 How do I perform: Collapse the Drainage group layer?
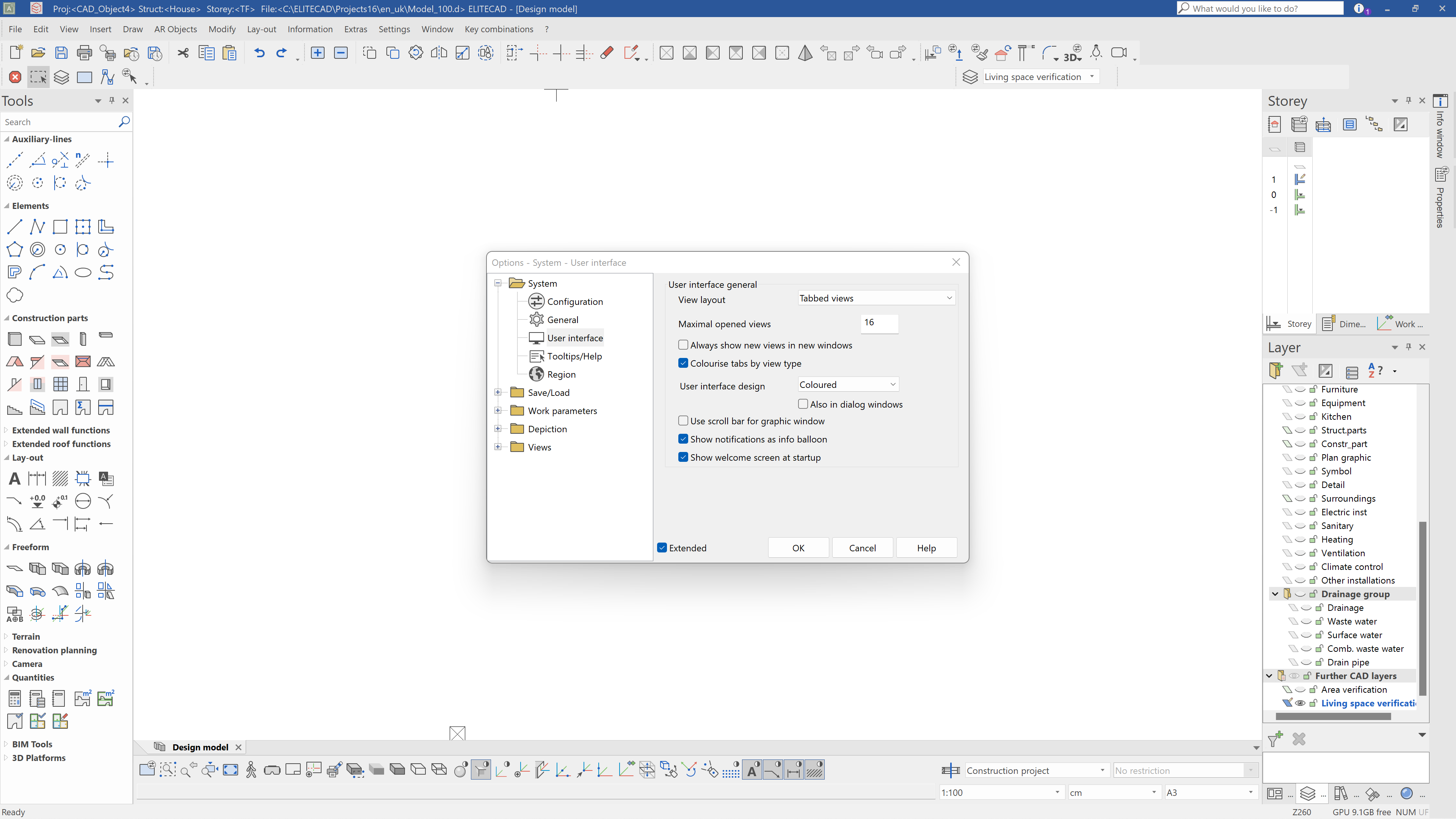pos(1275,594)
